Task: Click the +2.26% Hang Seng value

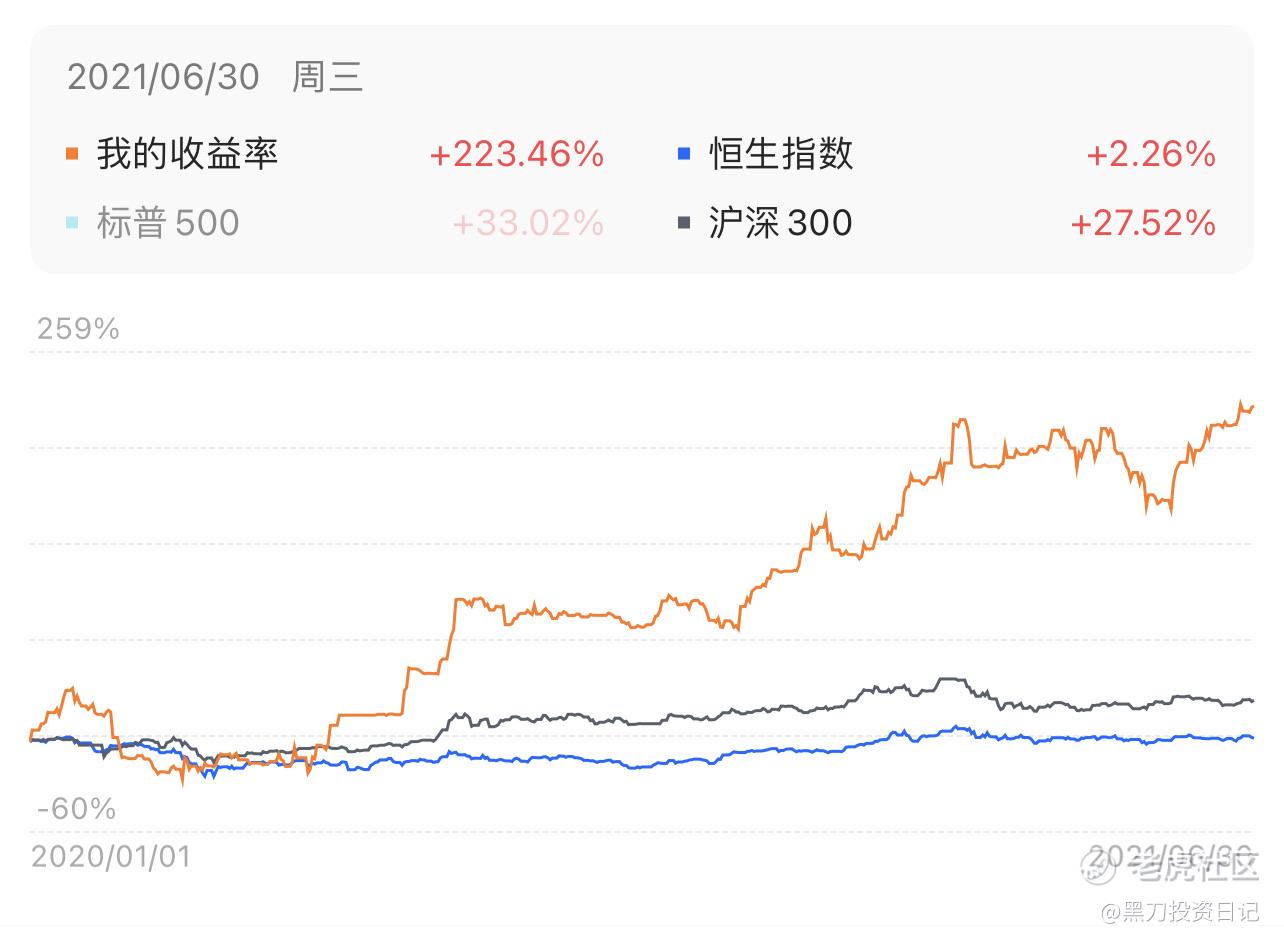Action: (1151, 154)
